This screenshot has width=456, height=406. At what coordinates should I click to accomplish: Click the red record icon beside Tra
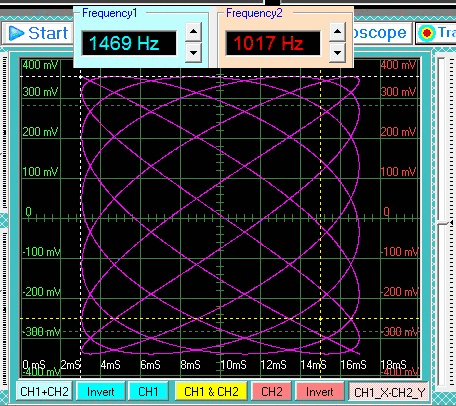pyautogui.click(x=427, y=33)
